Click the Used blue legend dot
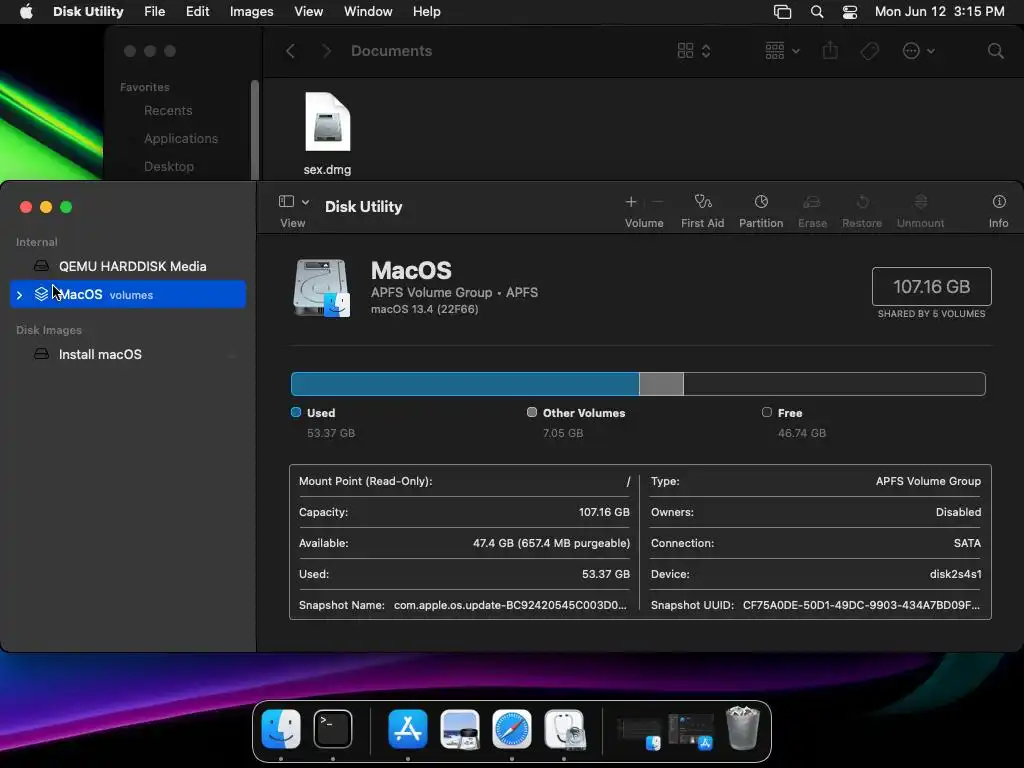Image resolution: width=1024 pixels, height=768 pixels. point(296,412)
